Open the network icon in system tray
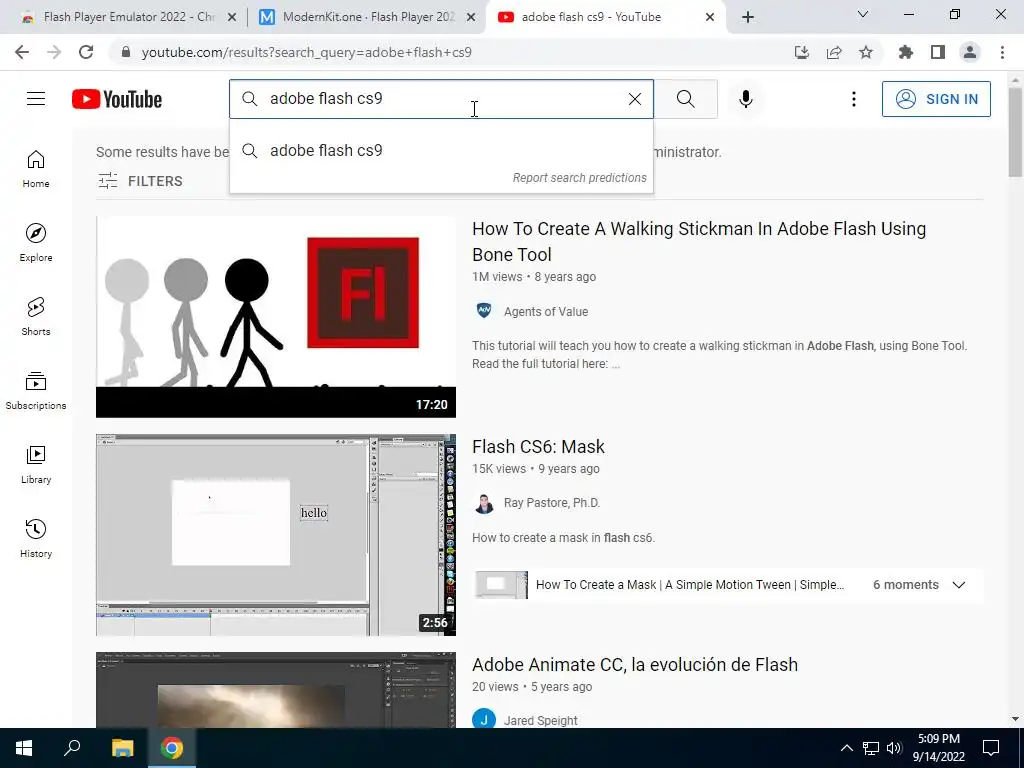 [871, 748]
